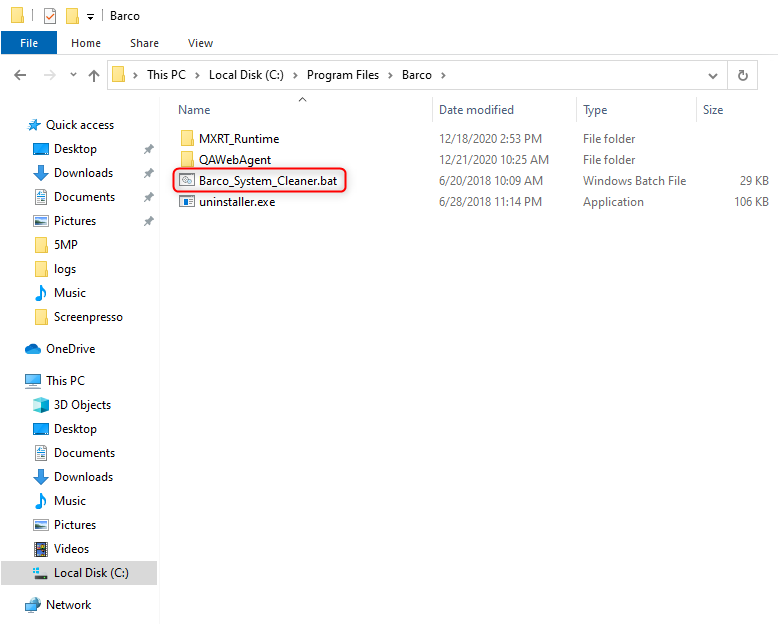This screenshot has height=624, width=778.
Task: Open the Screenpresso folder in Quick access
Action: pos(88,317)
